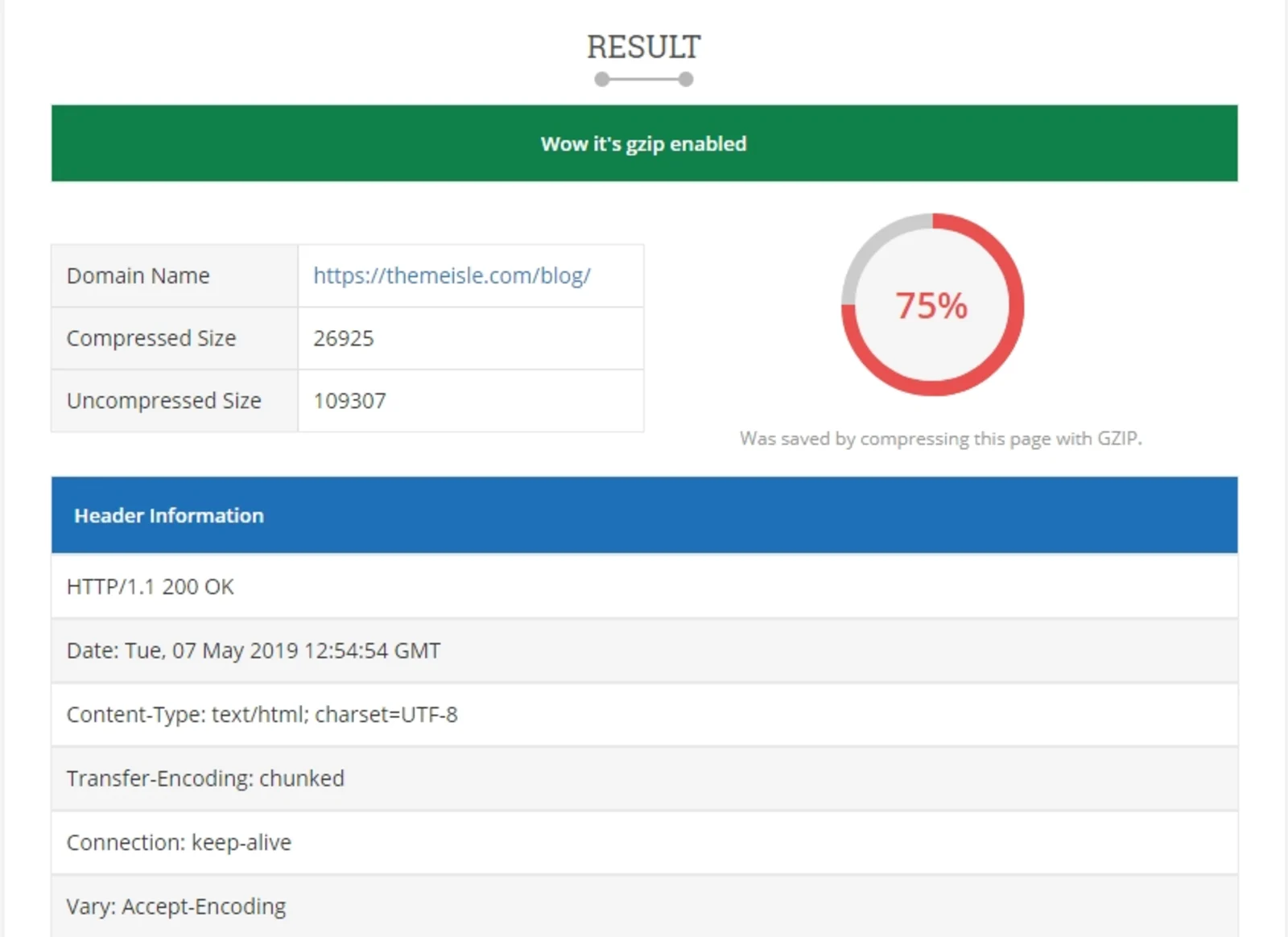Select the Vary Accept-Encoding row
The width and height of the screenshot is (1288, 937).
tap(644, 906)
